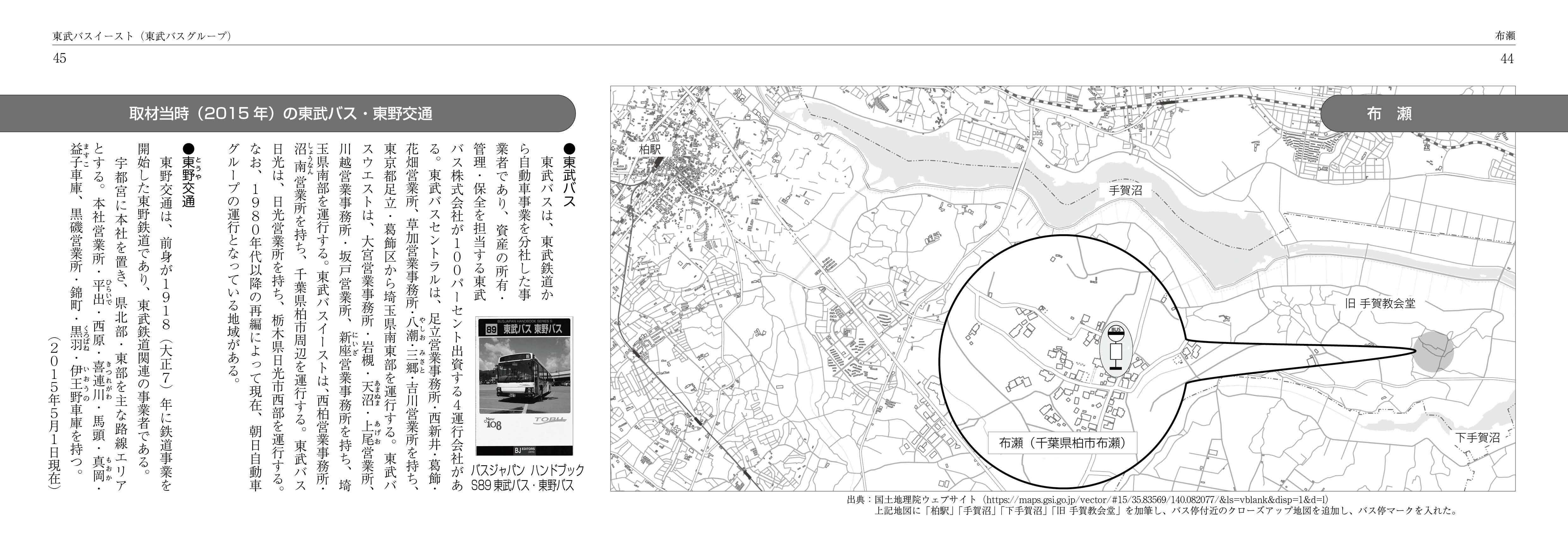Click the 下手賀沼 map label
Image resolution: width=1568 pixels, height=552 pixels.
(x=1477, y=437)
